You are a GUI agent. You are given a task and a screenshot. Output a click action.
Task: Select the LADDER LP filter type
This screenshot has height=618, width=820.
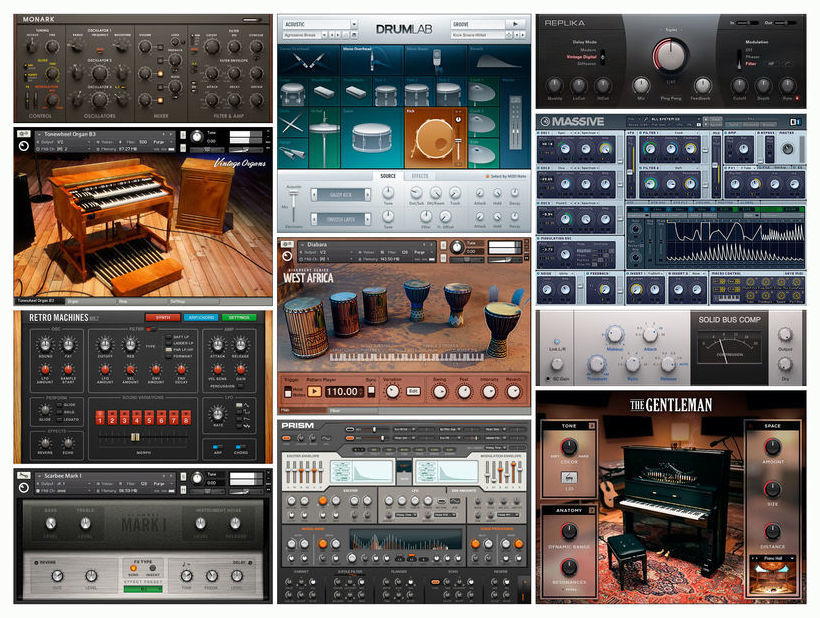click(168, 343)
